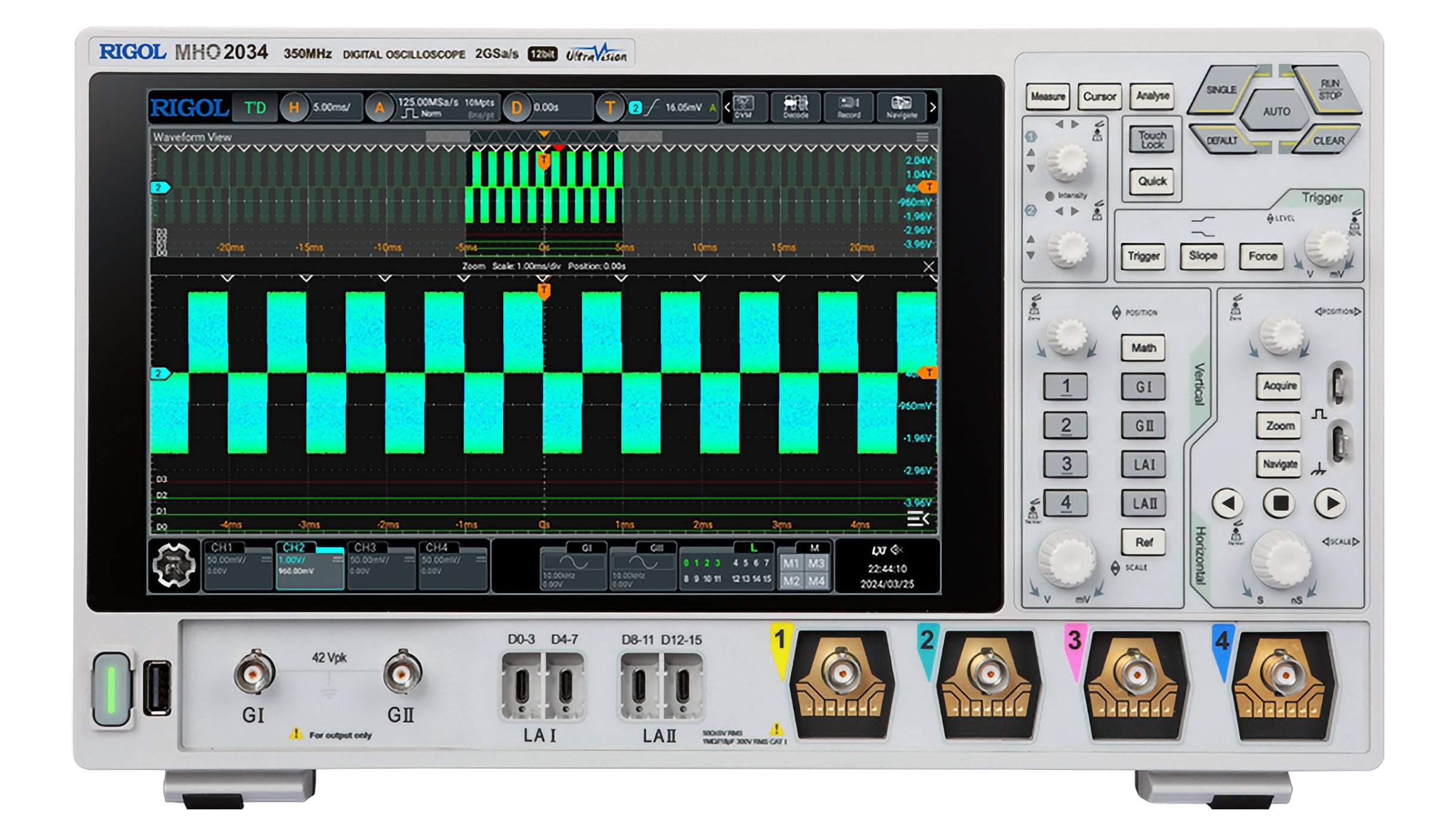Click the orange H horizontal badge
The image size is (1456, 835).
(x=294, y=107)
